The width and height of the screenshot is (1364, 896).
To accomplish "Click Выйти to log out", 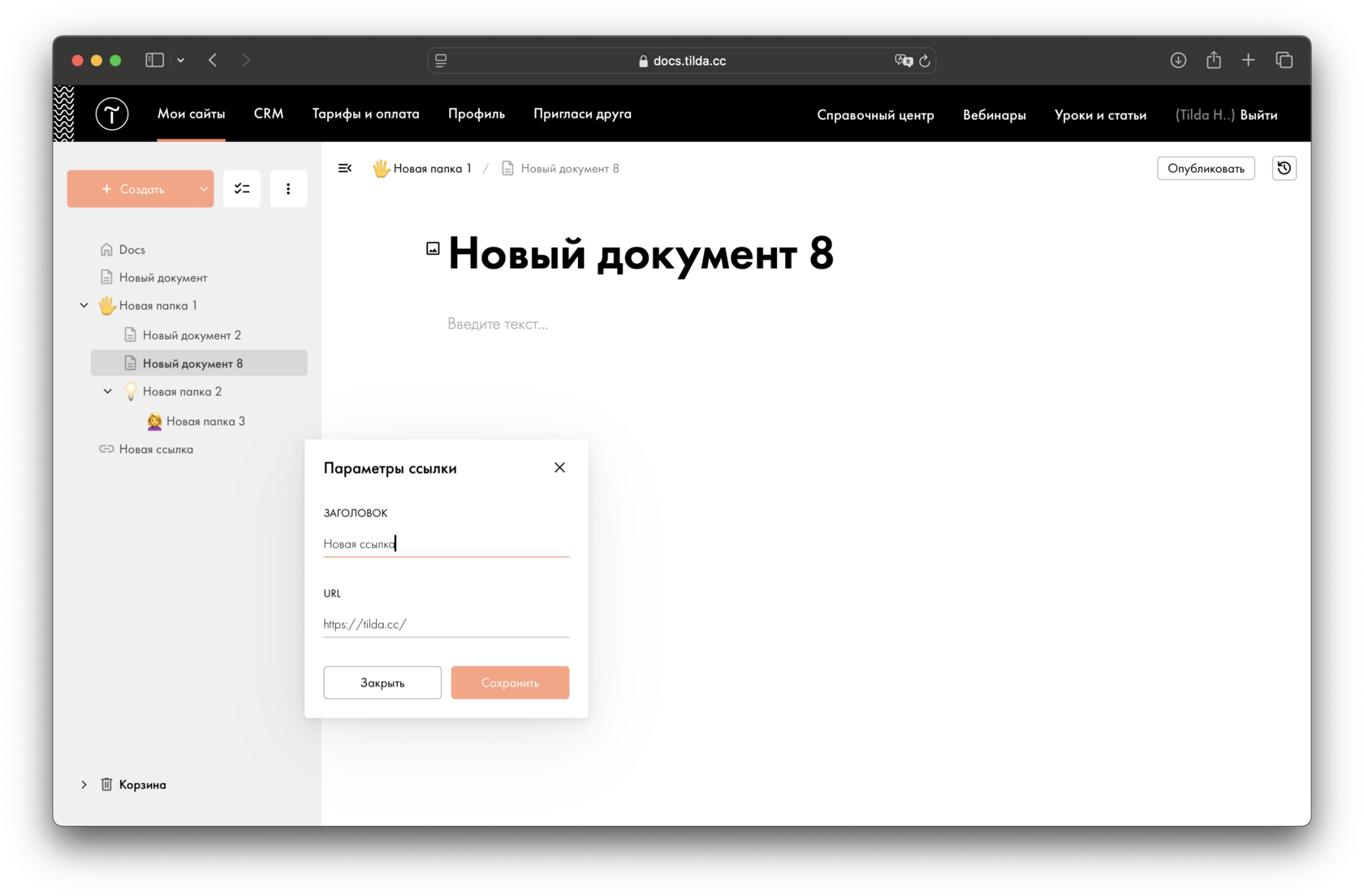I will coord(1258,115).
